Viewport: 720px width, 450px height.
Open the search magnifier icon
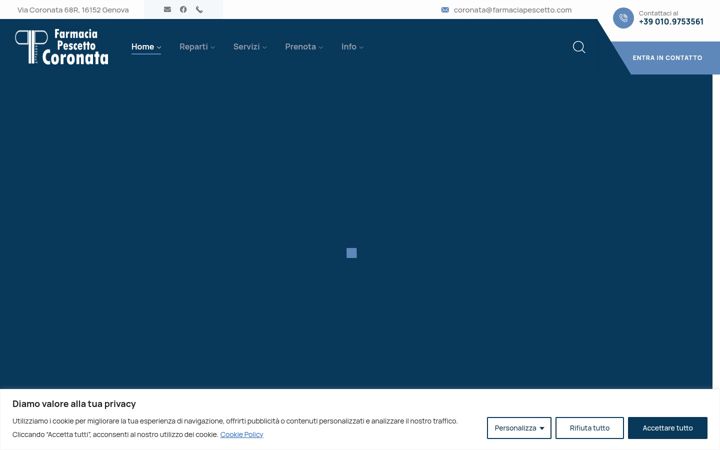pos(579,47)
